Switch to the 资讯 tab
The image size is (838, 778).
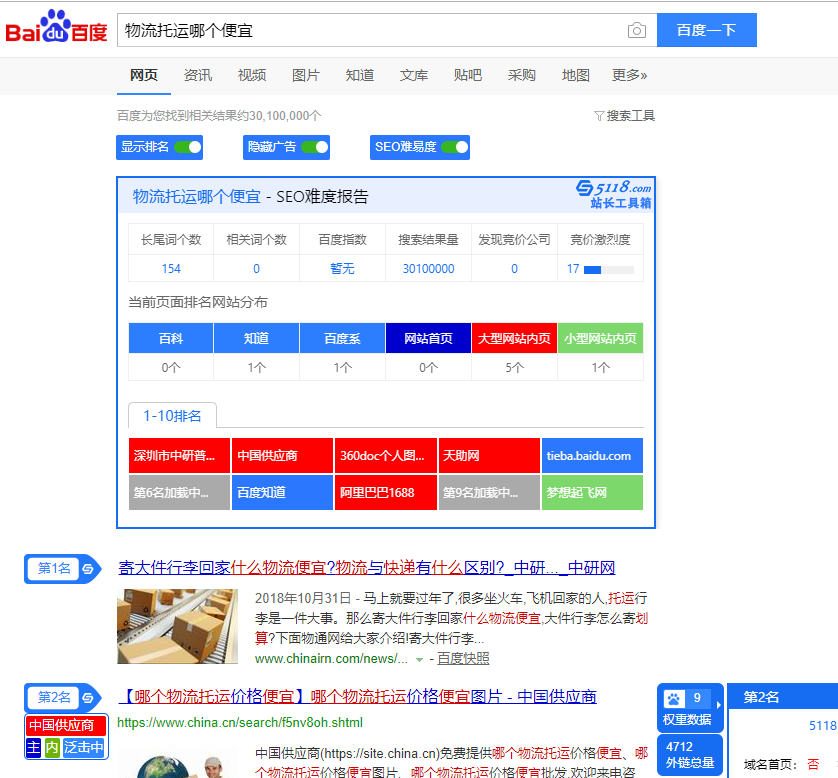pos(198,75)
